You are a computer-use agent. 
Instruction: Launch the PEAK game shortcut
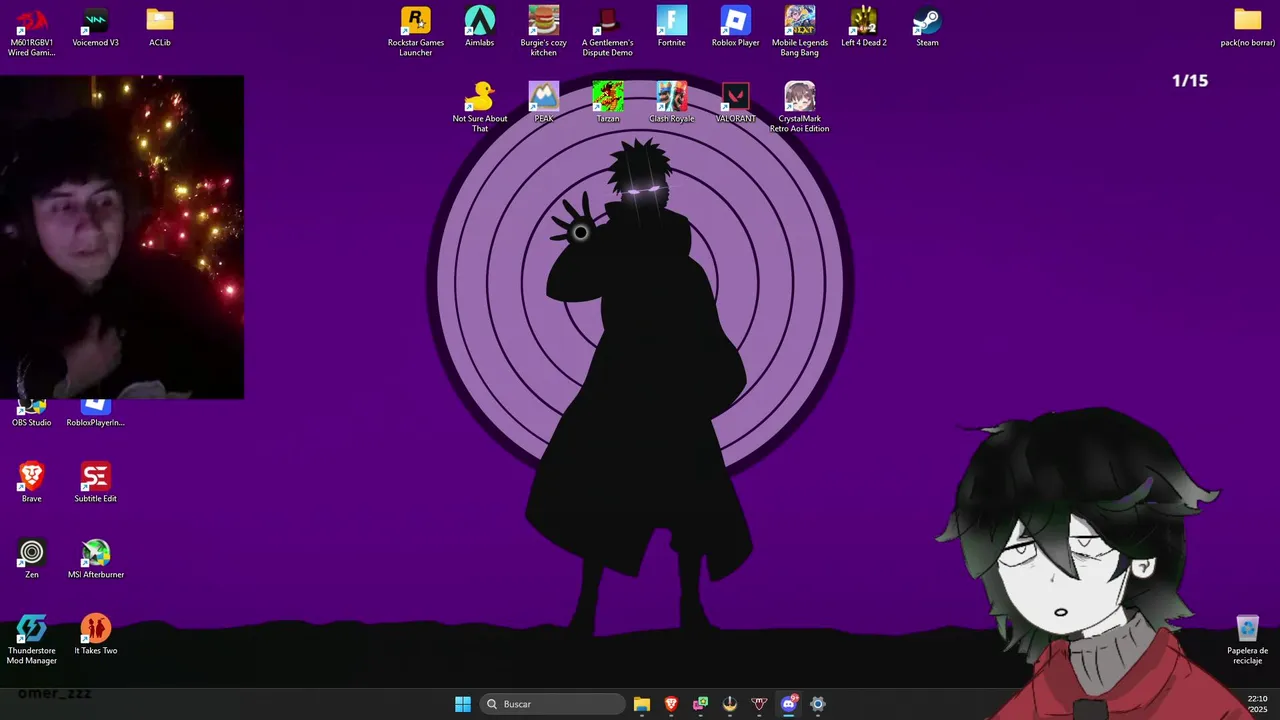tap(544, 102)
